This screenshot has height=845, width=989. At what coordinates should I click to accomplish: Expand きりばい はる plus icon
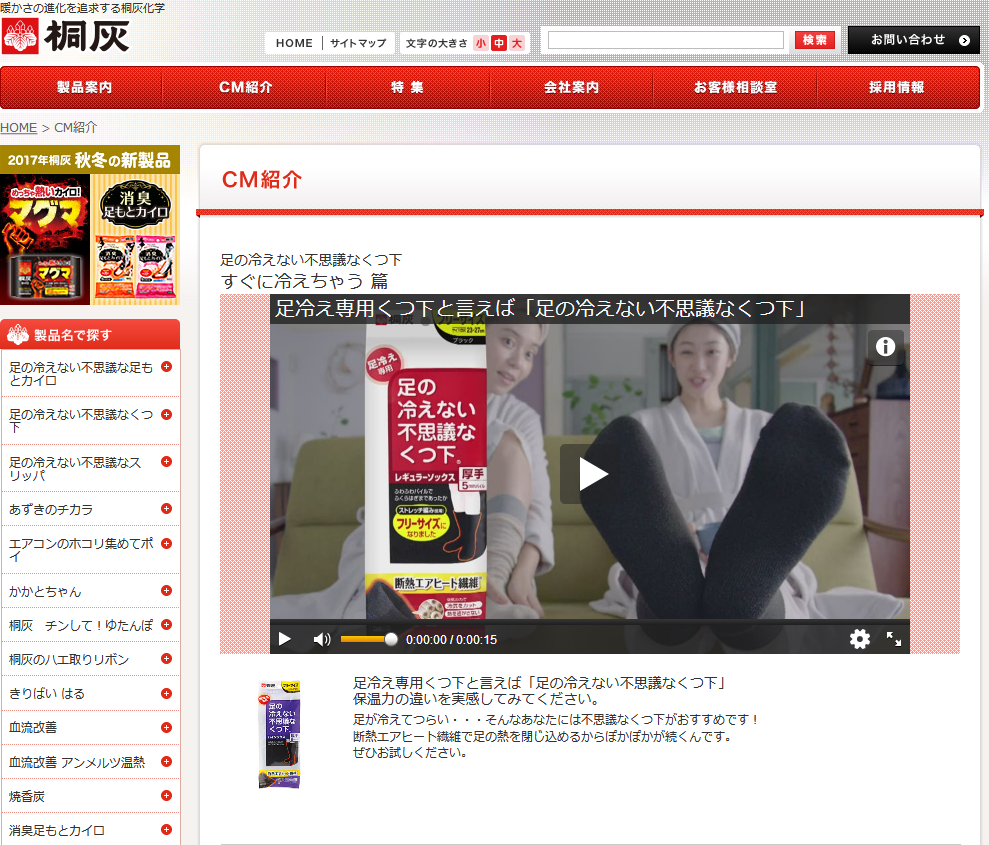coord(167,694)
